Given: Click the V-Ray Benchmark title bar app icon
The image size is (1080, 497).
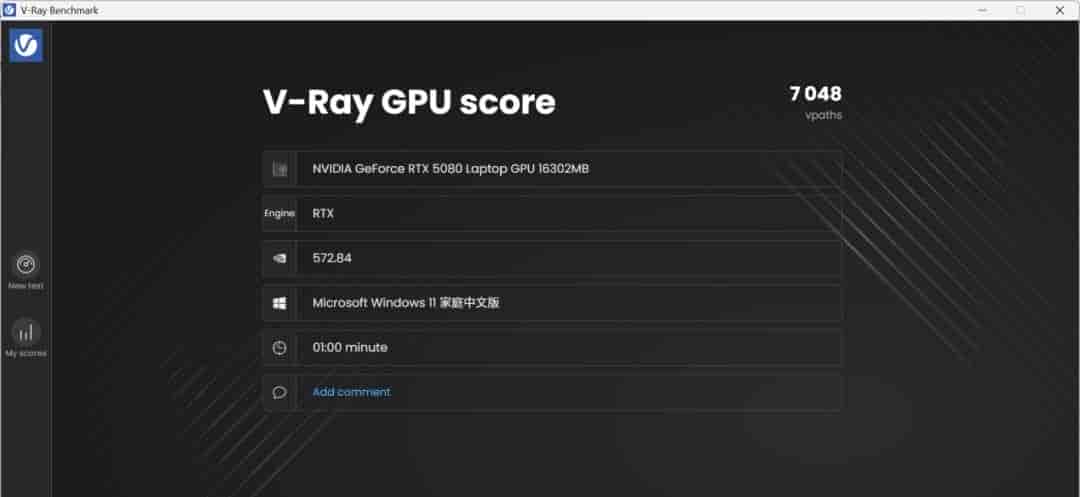Looking at the screenshot, I should click(x=10, y=10).
